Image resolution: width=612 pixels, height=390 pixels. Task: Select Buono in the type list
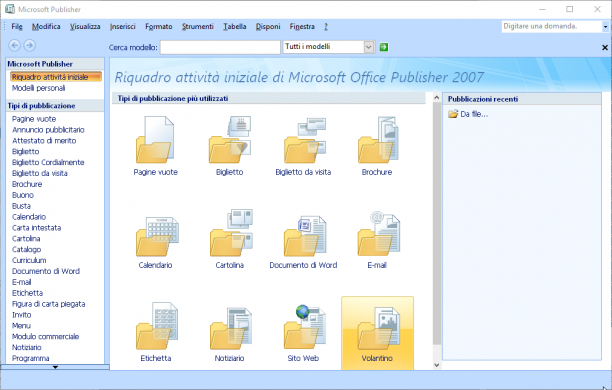[23, 195]
